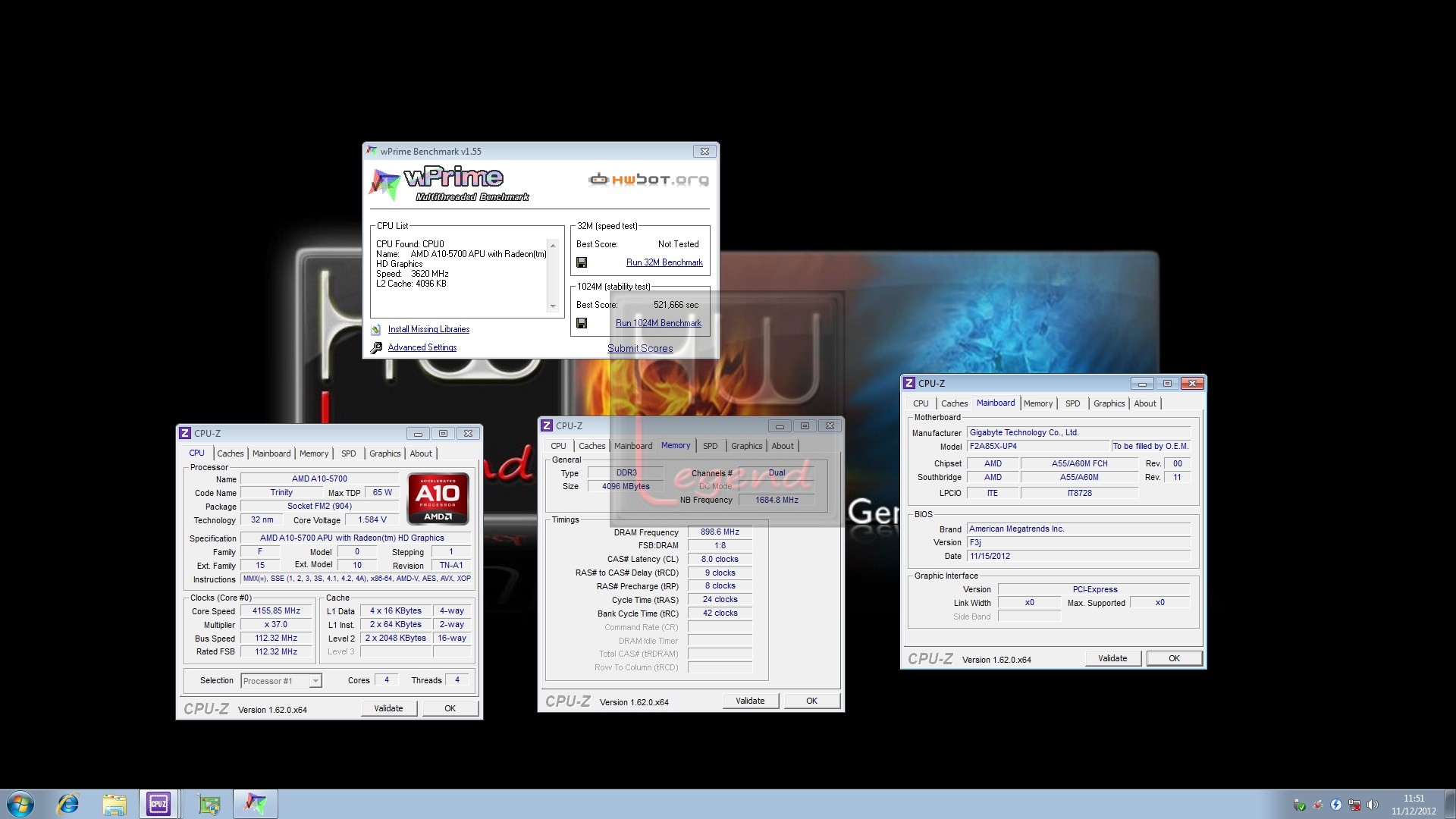
Task: Click the floppy save icon beside Run 1024M Benchmark
Action: pos(582,323)
